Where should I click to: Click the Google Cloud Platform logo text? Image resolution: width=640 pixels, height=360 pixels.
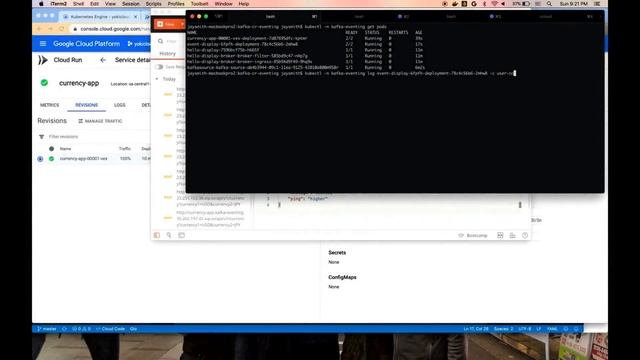pyautogui.click(x=87, y=44)
